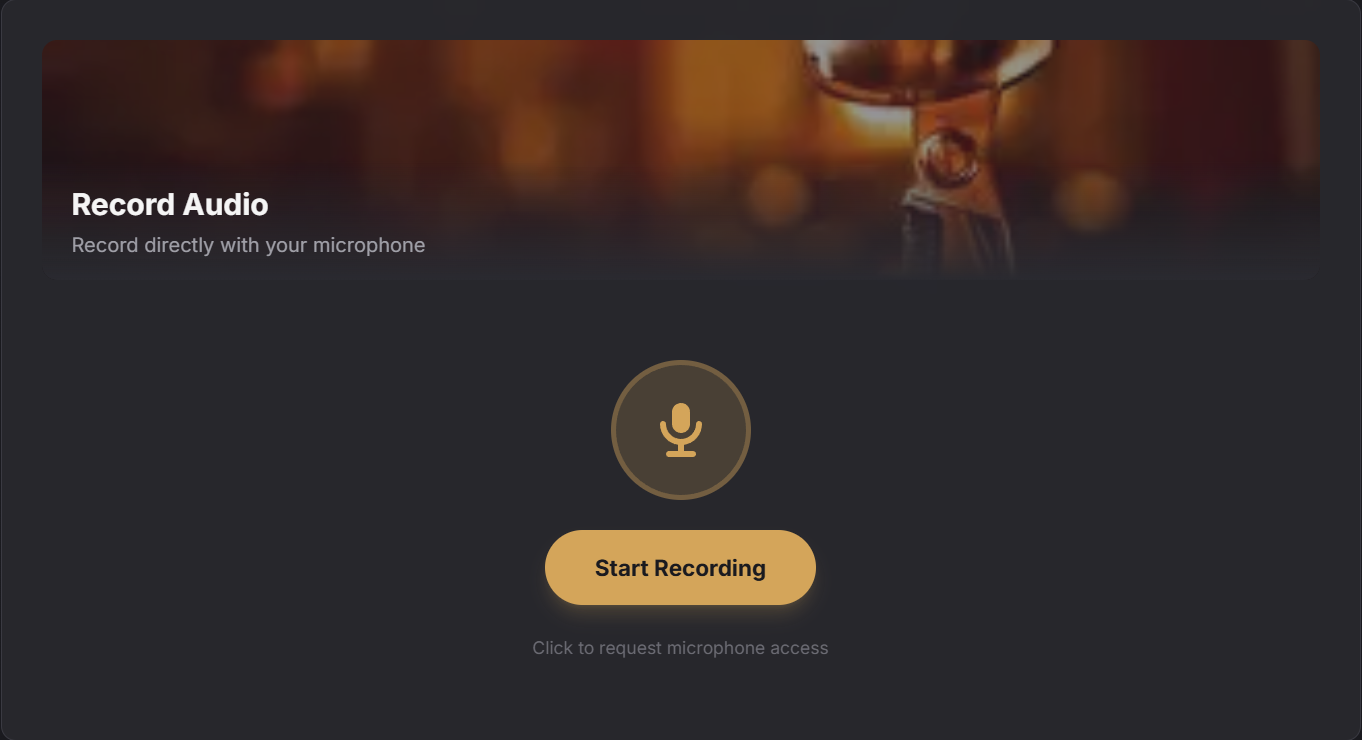Select the Record Audio heading text

[x=170, y=204]
